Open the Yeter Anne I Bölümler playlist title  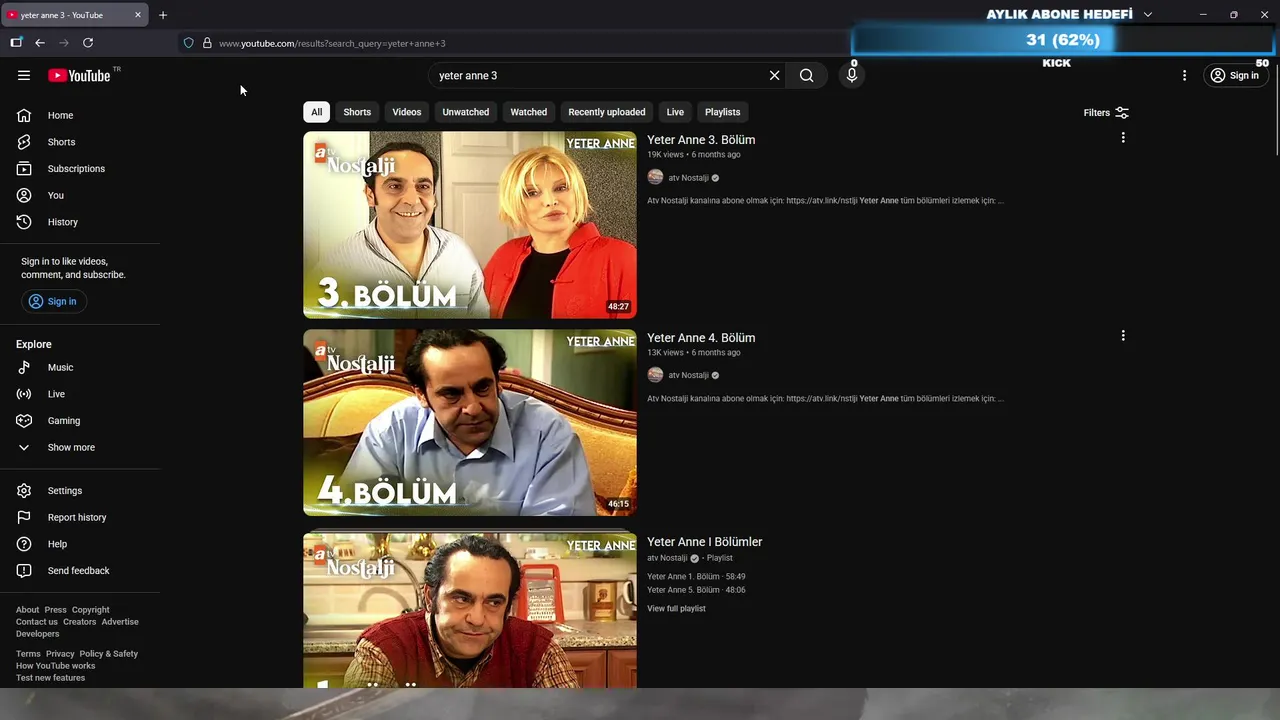(x=705, y=542)
